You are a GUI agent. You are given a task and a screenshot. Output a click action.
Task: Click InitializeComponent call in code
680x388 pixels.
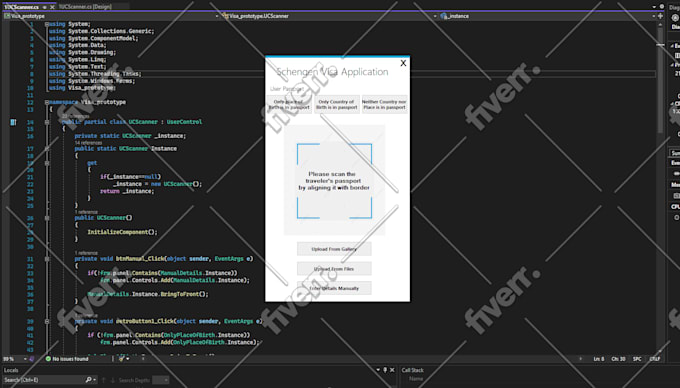122,232
